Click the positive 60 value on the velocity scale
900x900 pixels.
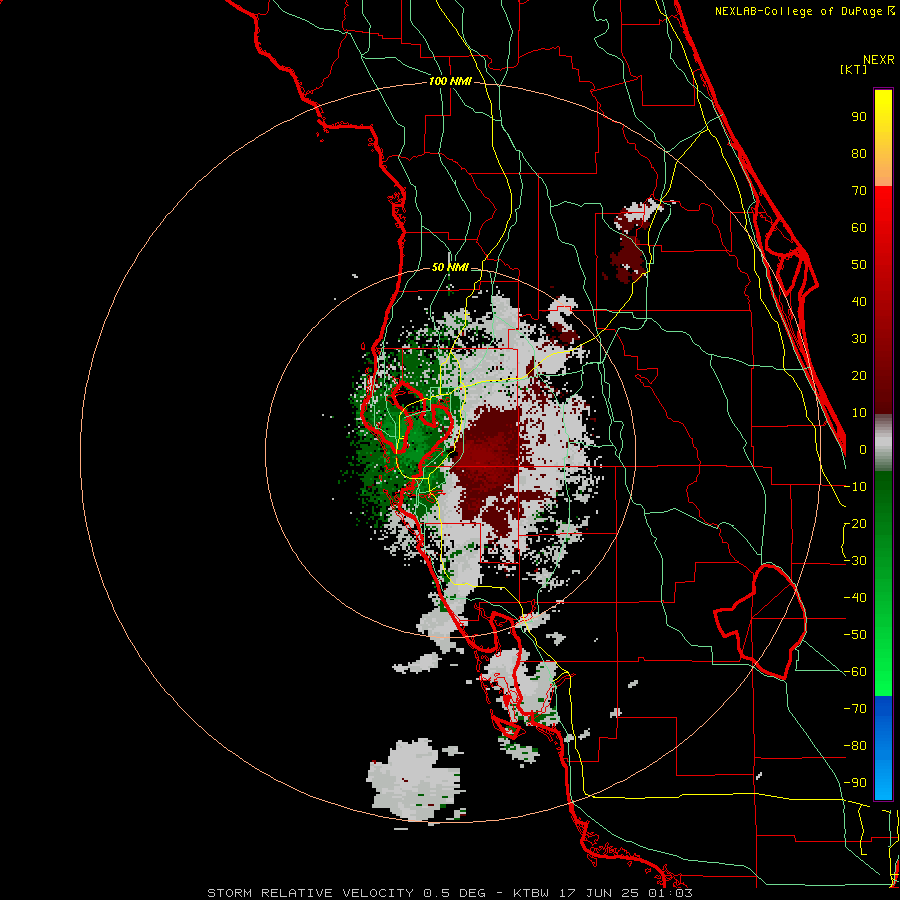(x=859, y=228)
